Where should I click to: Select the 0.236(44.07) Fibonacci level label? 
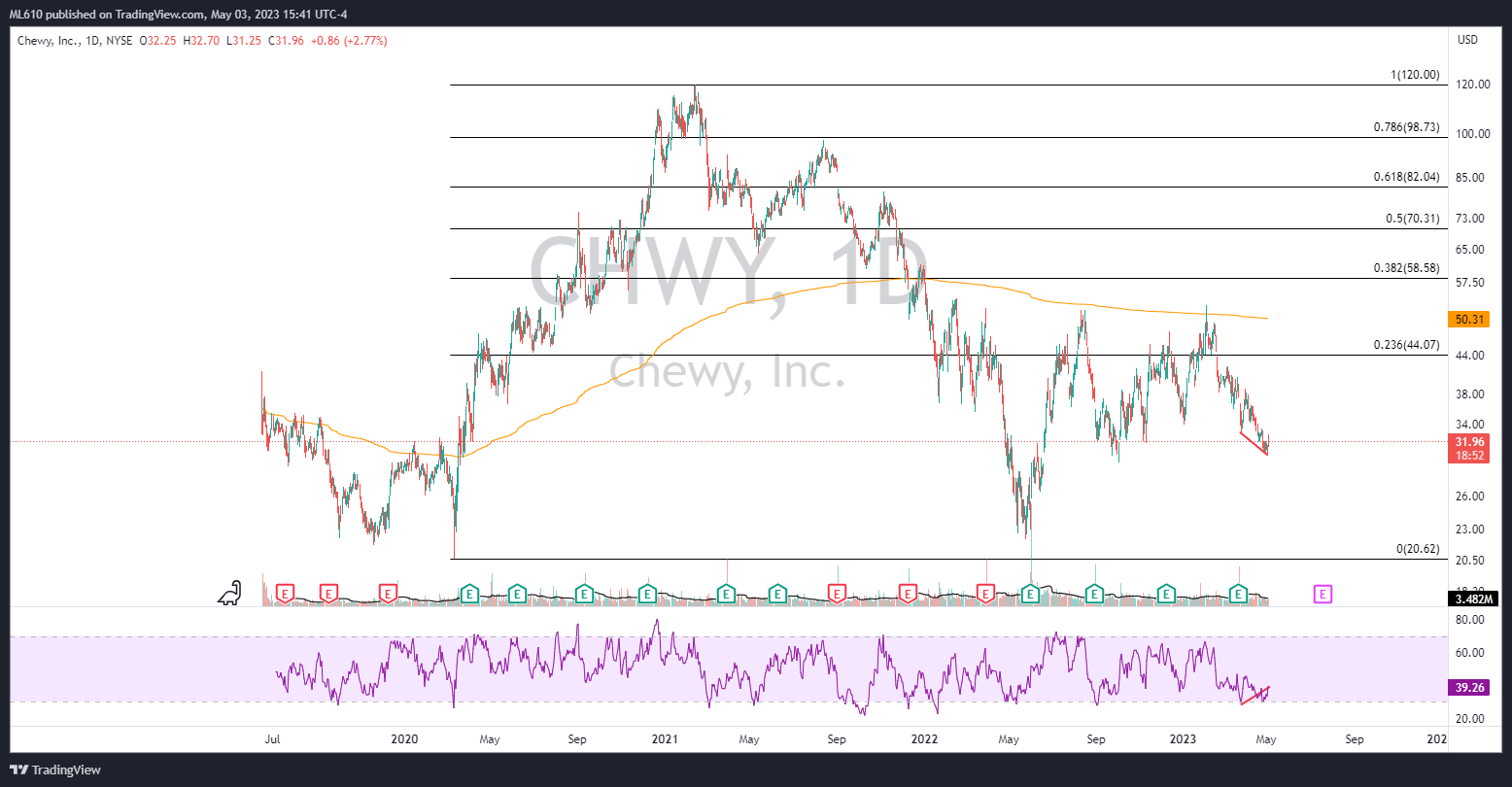point(1406,345)
